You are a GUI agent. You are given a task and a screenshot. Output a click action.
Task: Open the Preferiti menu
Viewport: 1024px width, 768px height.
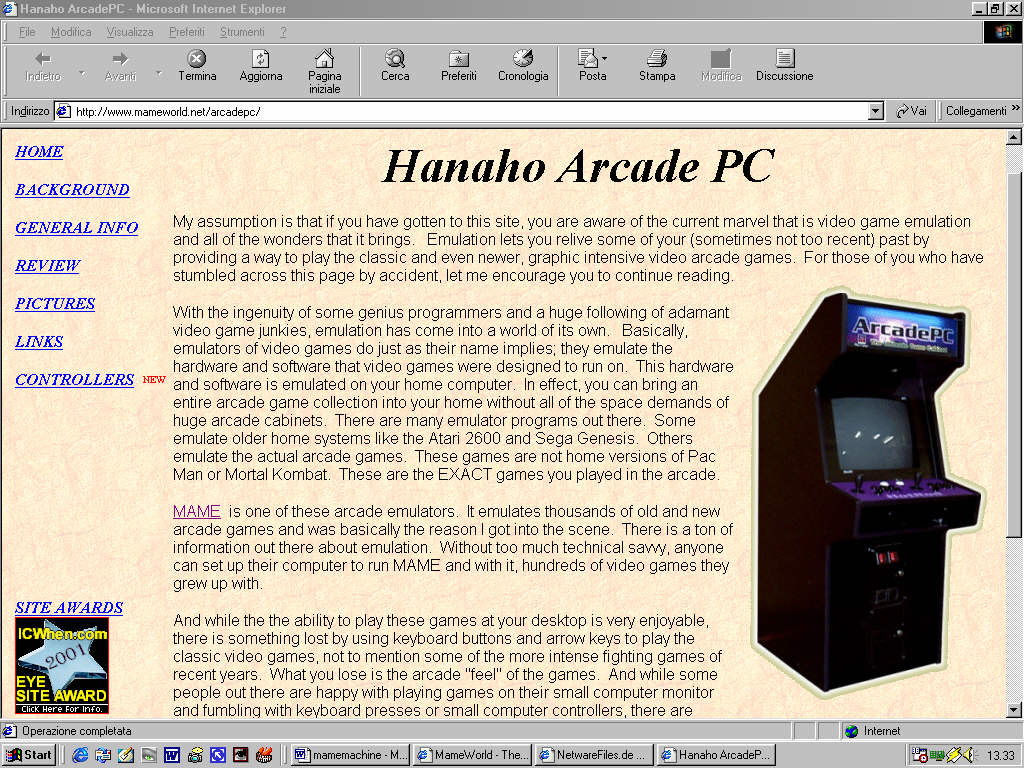(187, 32)
